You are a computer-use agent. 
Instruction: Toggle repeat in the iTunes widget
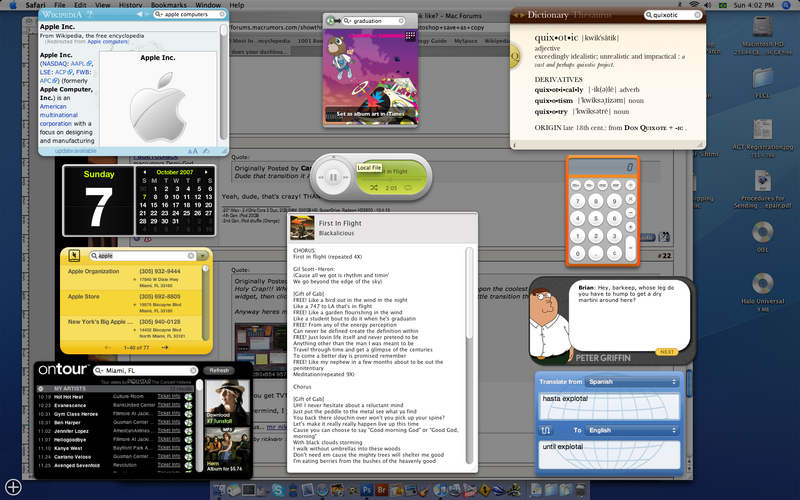pyautogui.click(x=408, y=188)
